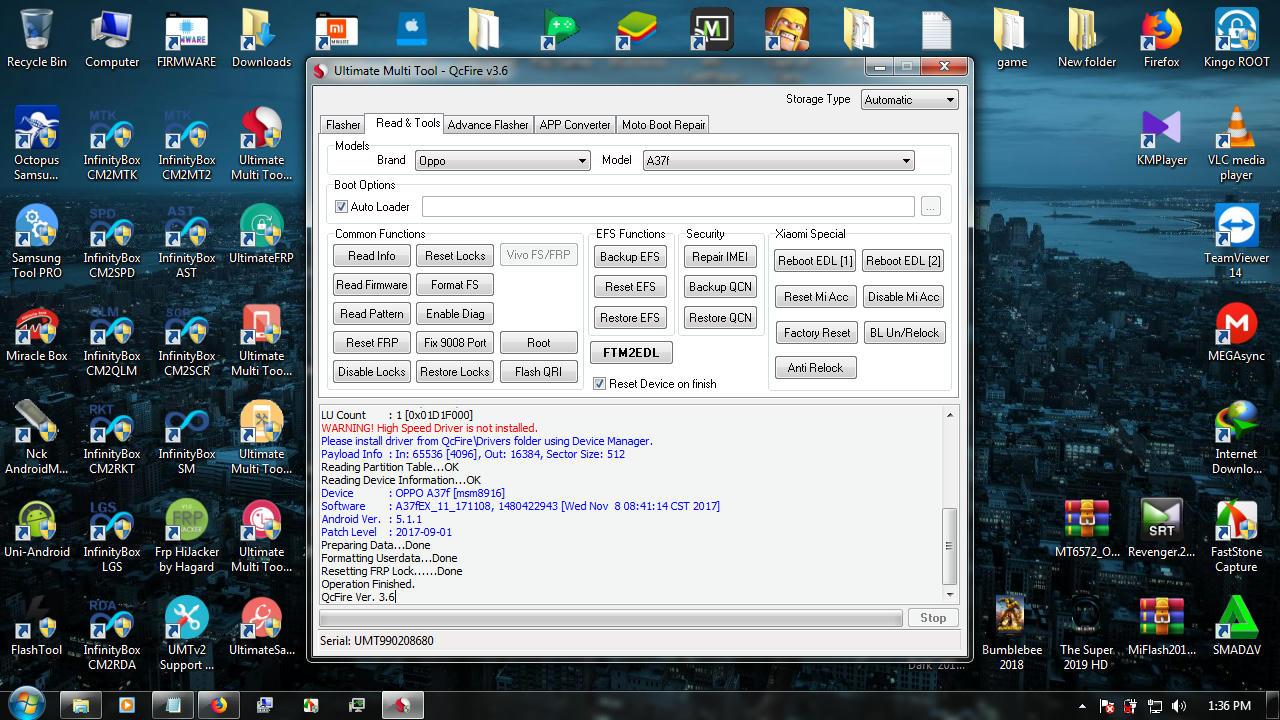Launch InfinityBox CM2SPD shortcut

[x=112, y=242]
